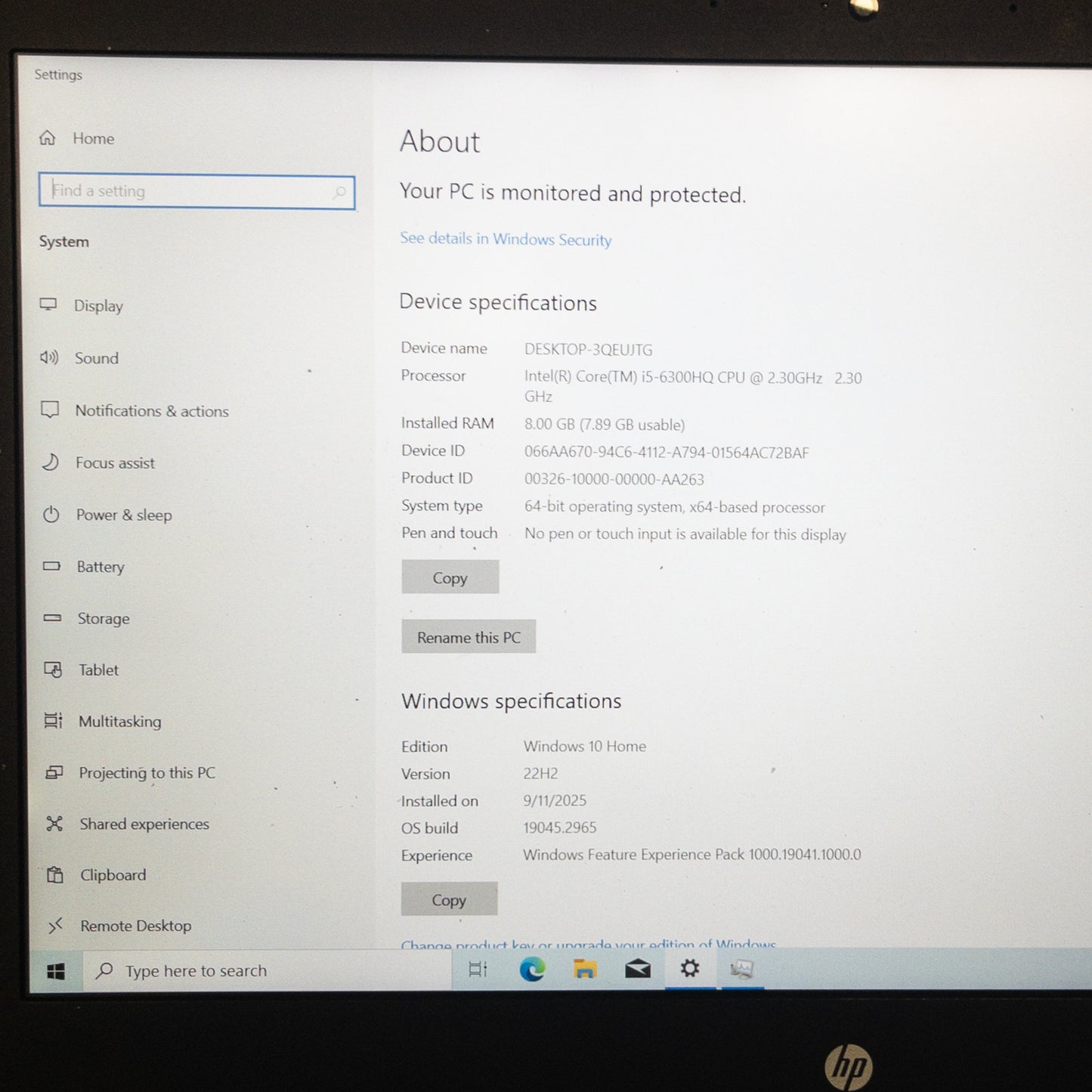Image resolution: width=1092 pixels, height=1092 pixels.
Task: Click the magnifier icon in Find a setting
Action: tap(340, 192)
